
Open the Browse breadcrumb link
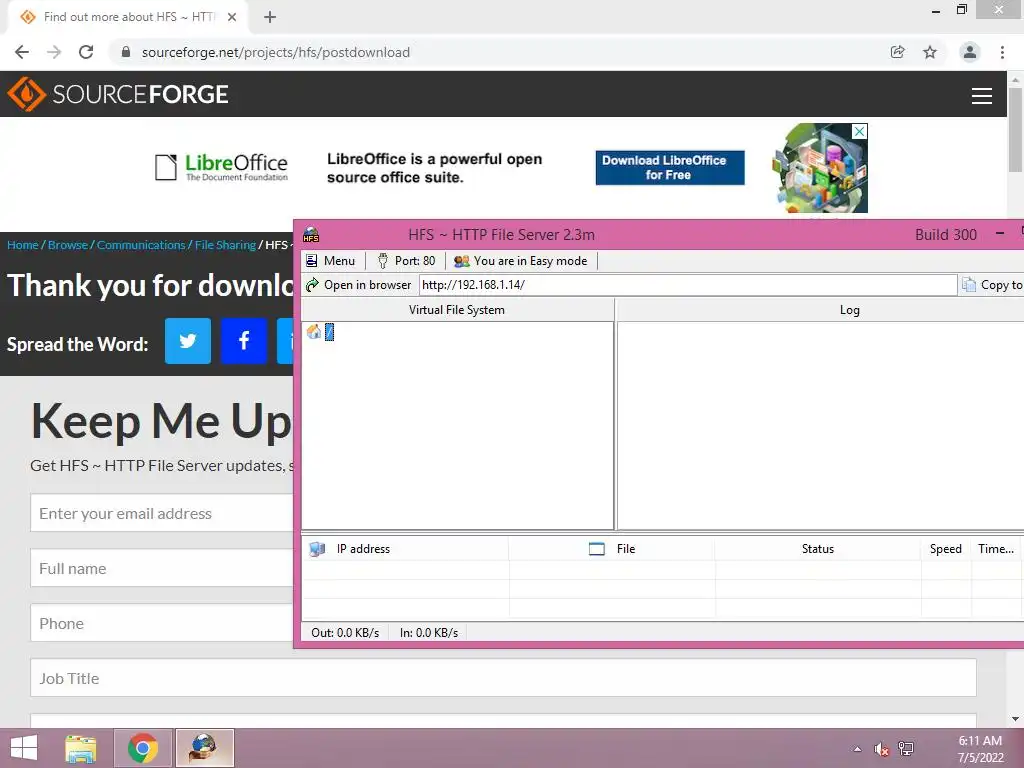point(68,245)
